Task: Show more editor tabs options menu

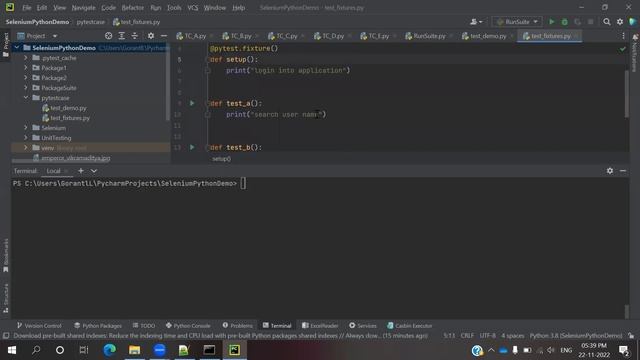Action: click(623, 36)
